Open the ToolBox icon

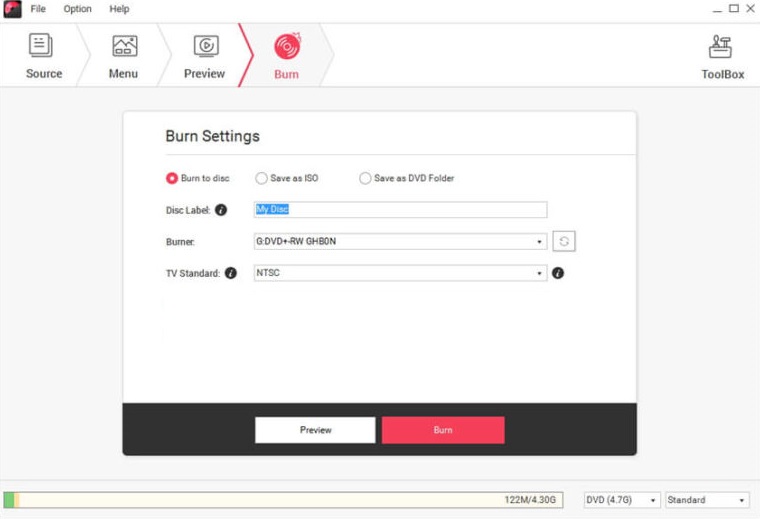(720, 47)
